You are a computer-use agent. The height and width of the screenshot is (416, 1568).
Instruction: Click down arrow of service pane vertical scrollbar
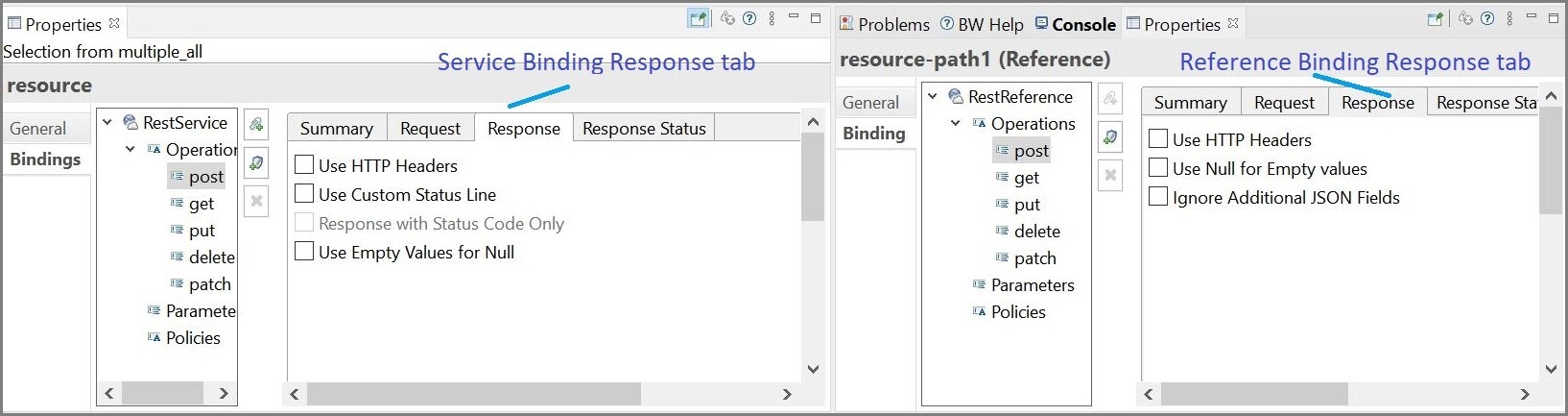(813, 368)
